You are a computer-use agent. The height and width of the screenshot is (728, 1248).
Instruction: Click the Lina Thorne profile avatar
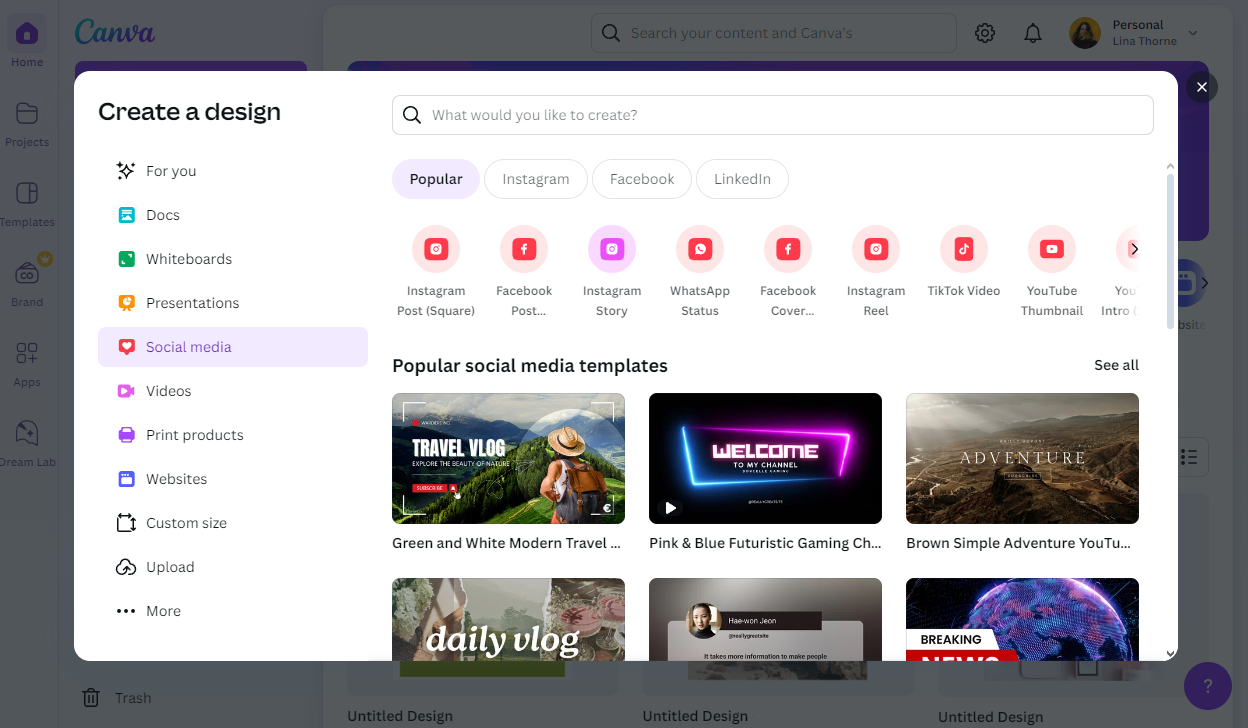(1085, 33)
